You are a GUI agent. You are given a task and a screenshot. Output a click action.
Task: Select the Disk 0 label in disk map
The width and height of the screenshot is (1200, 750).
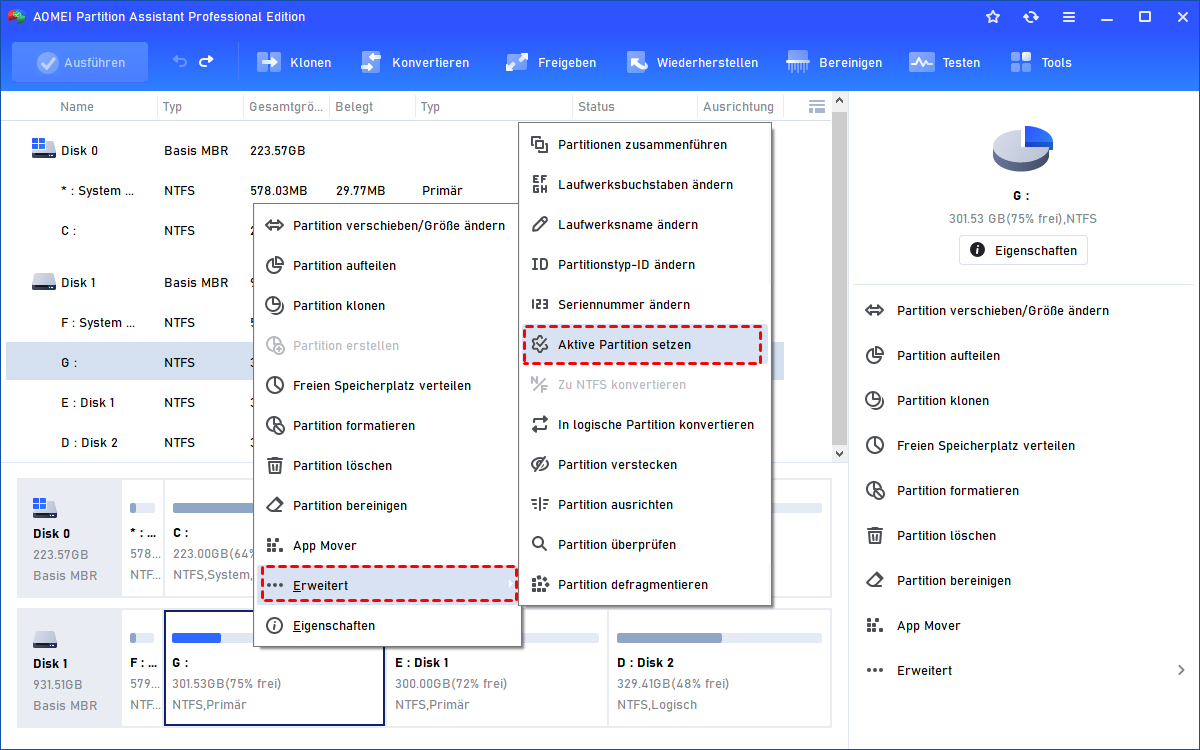coord(69,536)
